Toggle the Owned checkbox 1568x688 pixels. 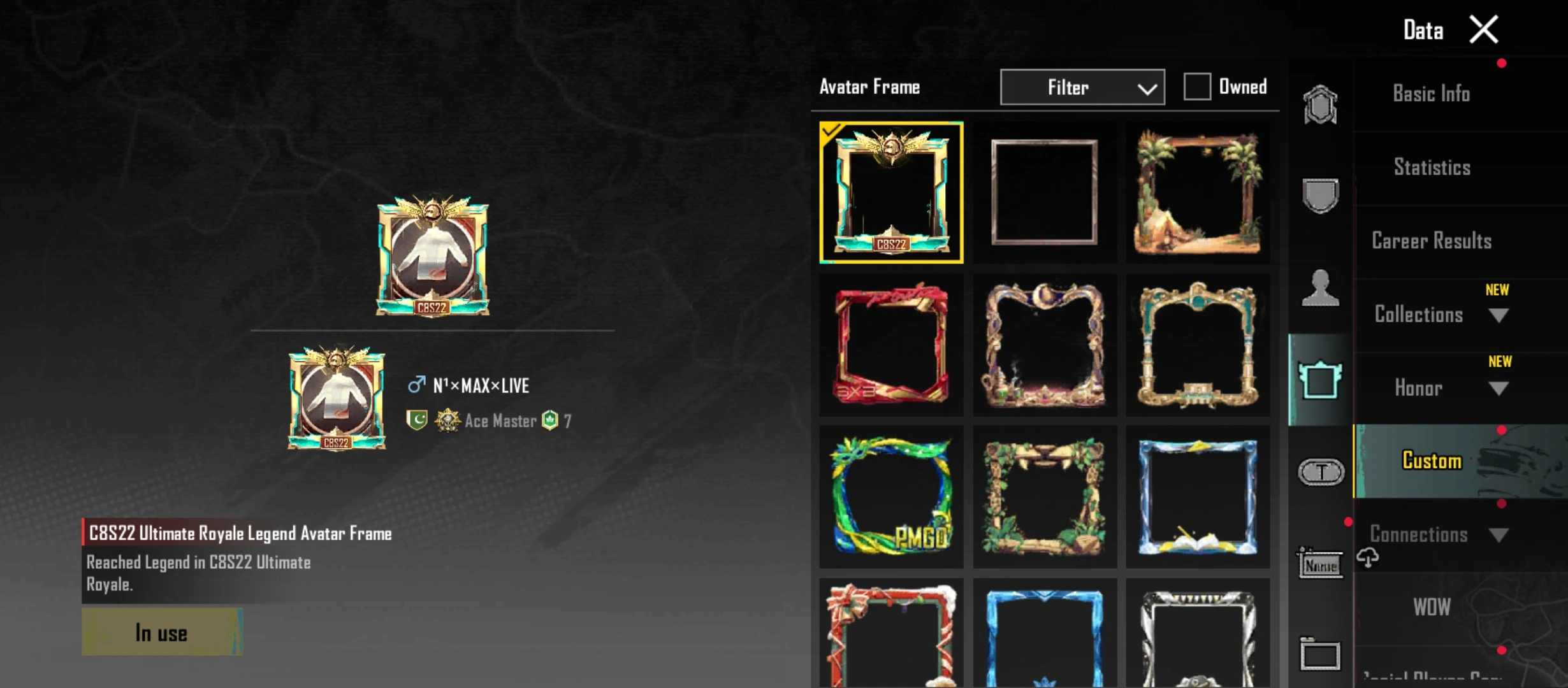1197,87
